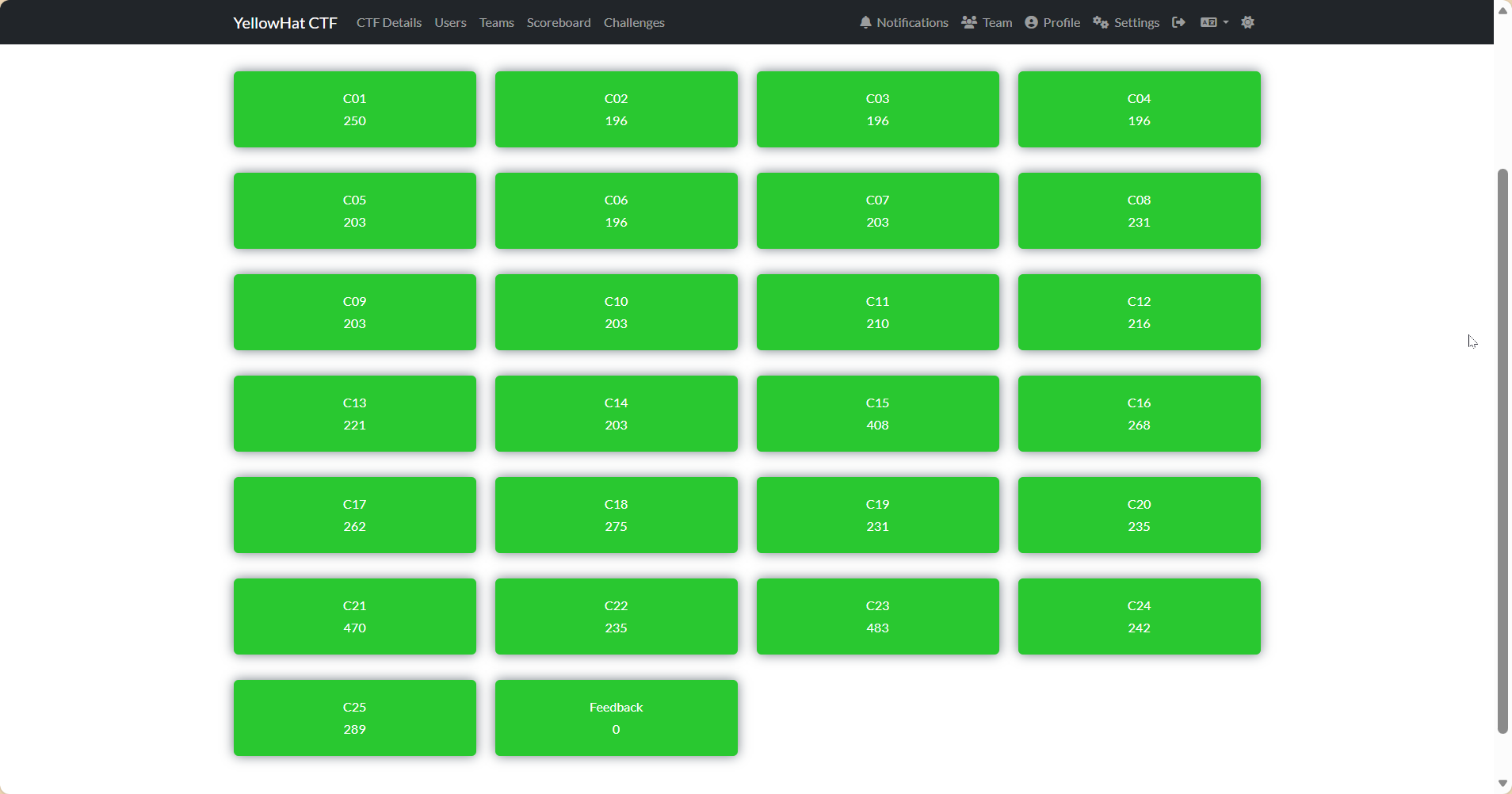Open the Challenges nav item
1512x794 pixels.
(634, 22)
